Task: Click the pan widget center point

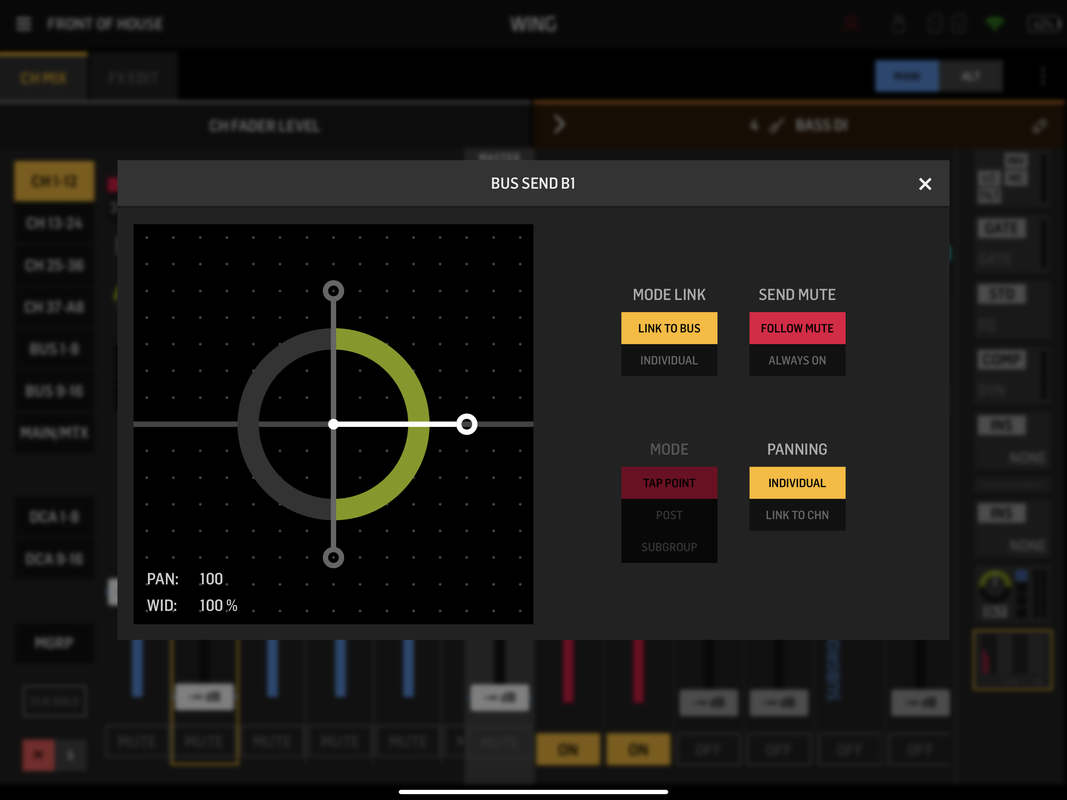Action: (333, 424)
